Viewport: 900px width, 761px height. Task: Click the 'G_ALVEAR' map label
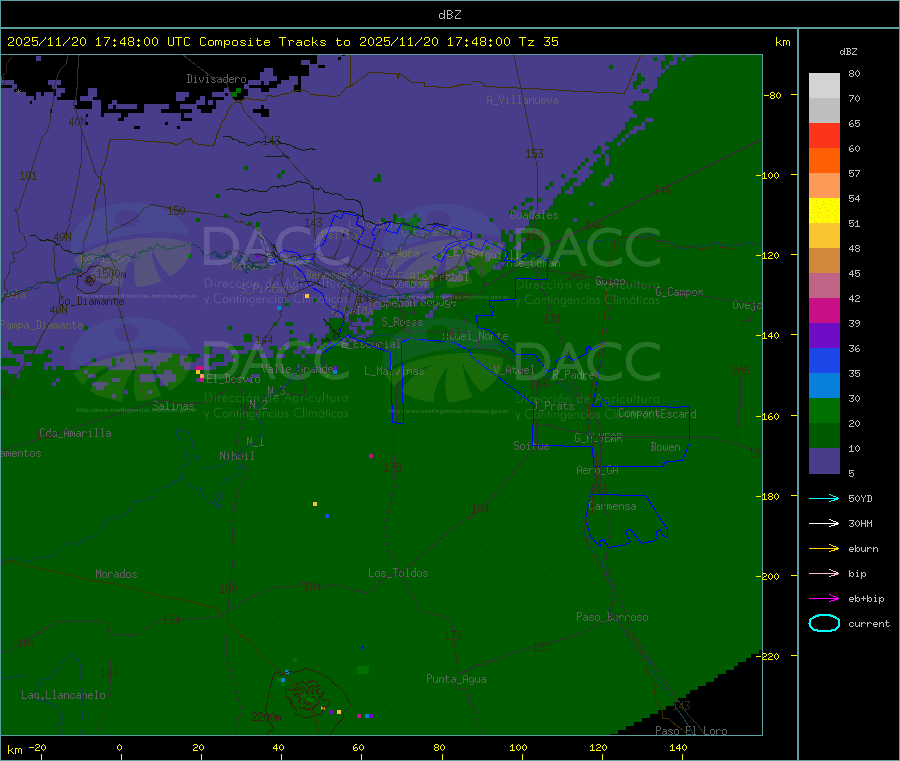coord(598,438)
